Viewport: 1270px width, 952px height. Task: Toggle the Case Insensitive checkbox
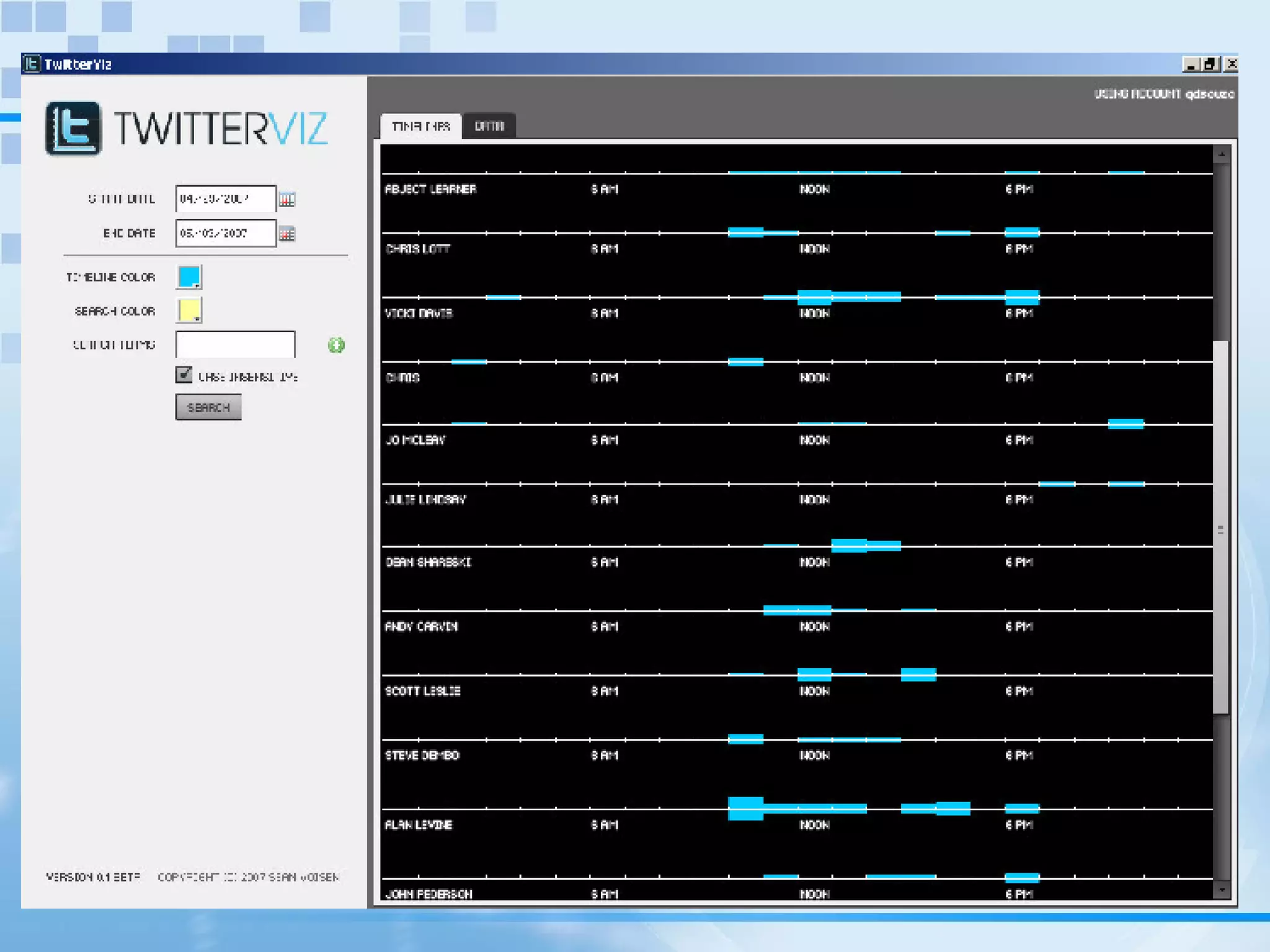pos(184,375)
